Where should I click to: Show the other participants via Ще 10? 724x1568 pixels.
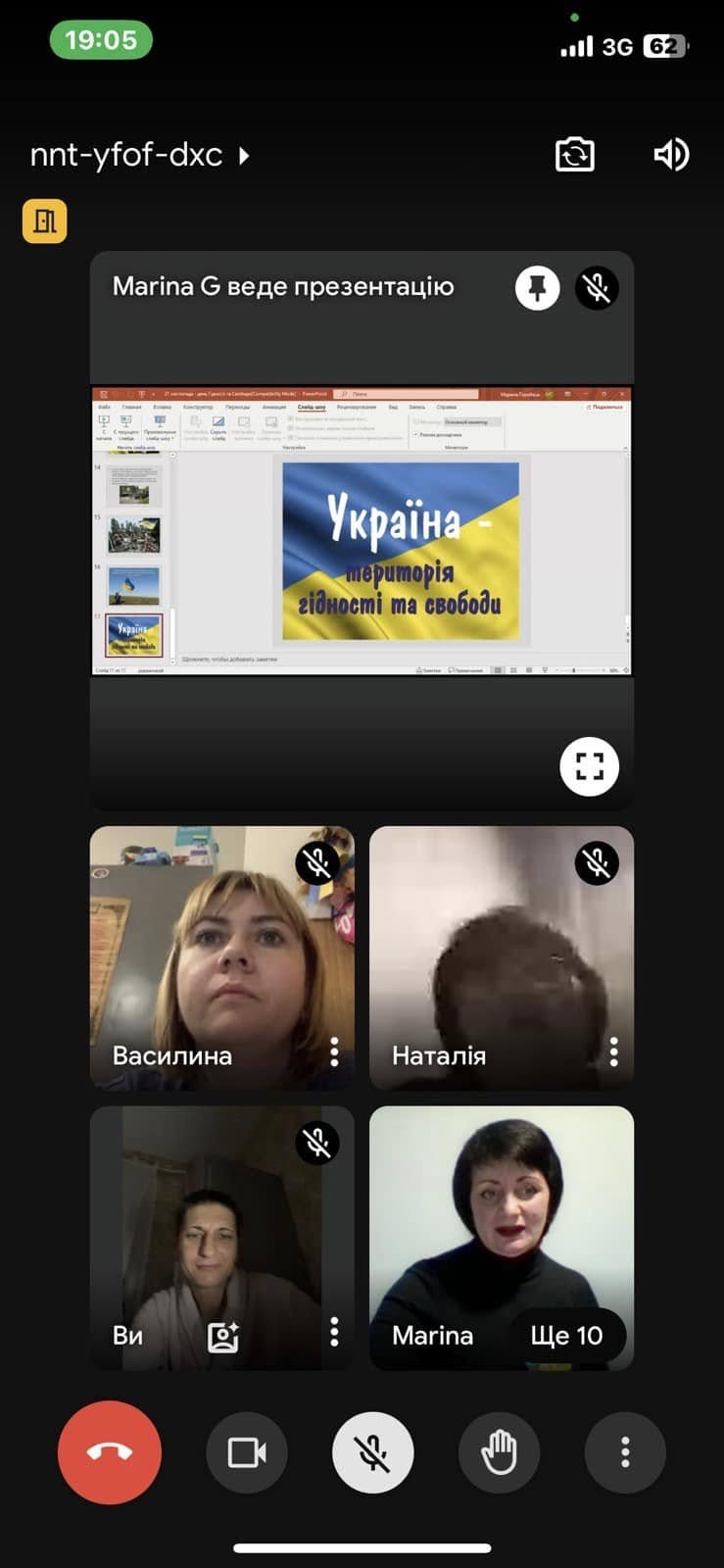566,1336
